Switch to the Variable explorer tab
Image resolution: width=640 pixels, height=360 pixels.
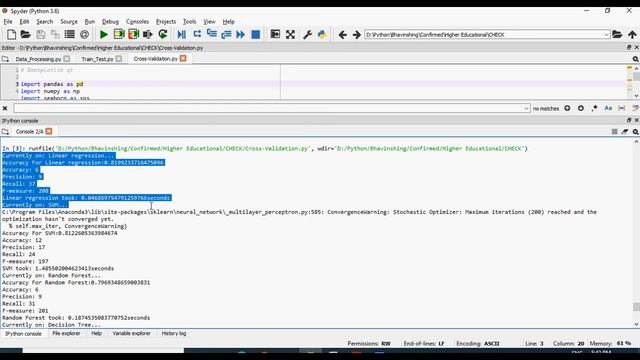(131, 333)
